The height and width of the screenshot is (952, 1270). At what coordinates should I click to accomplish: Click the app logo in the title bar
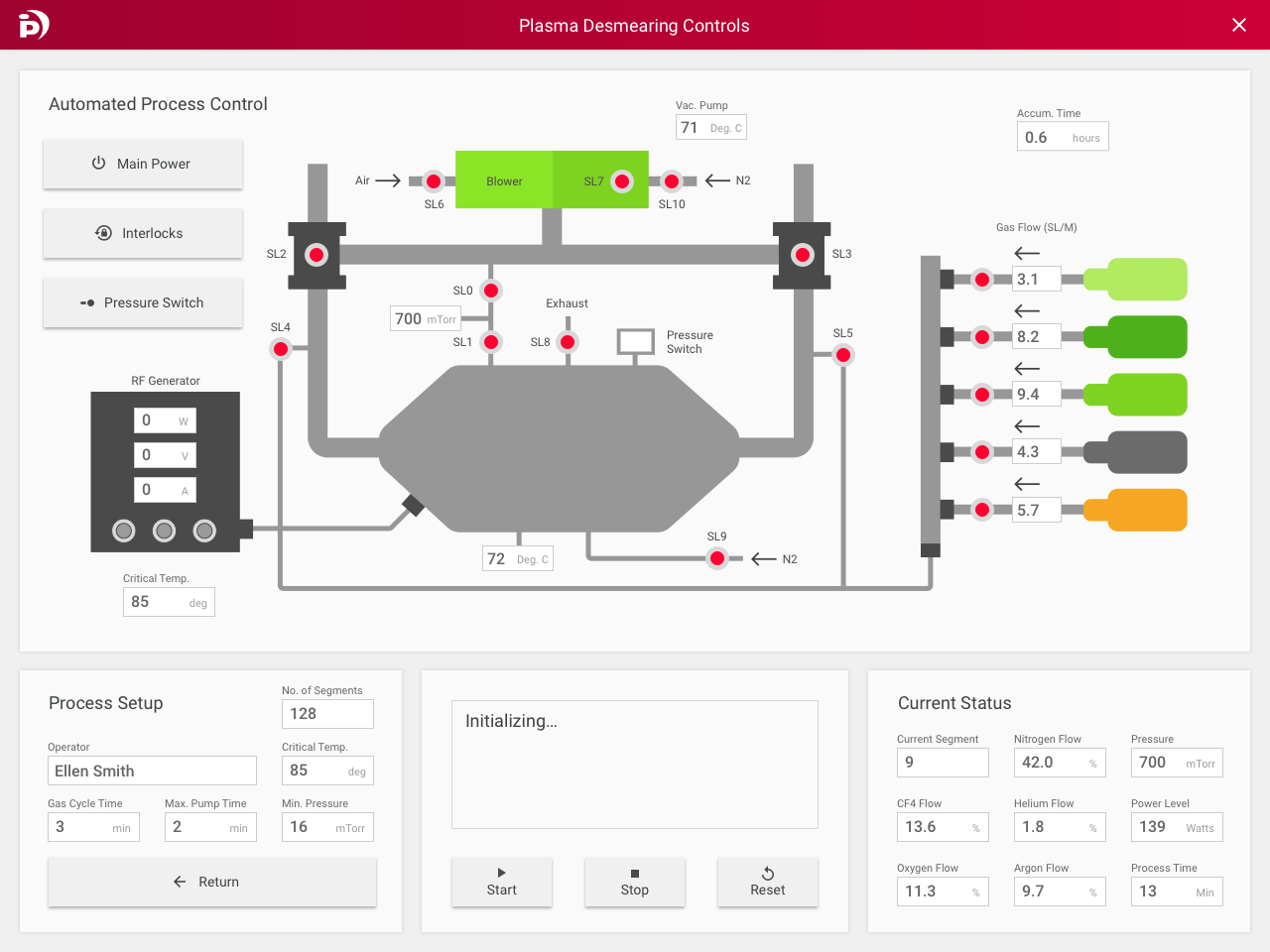coord(35,24)
